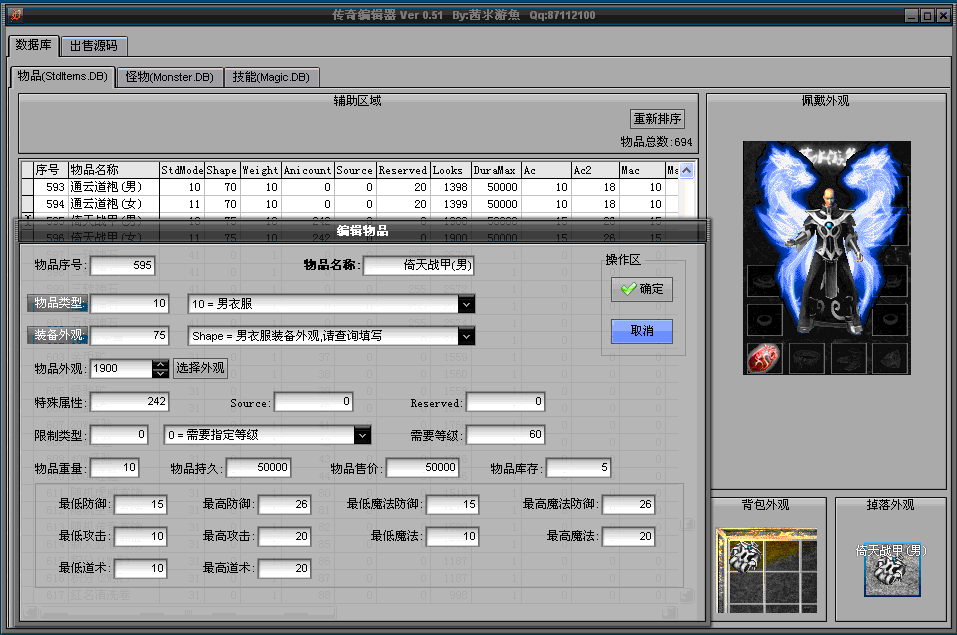This screenshot has height=635, width=957.
Task: Select the 通云道袍(男) table row
Action: [x=350, y=187]
